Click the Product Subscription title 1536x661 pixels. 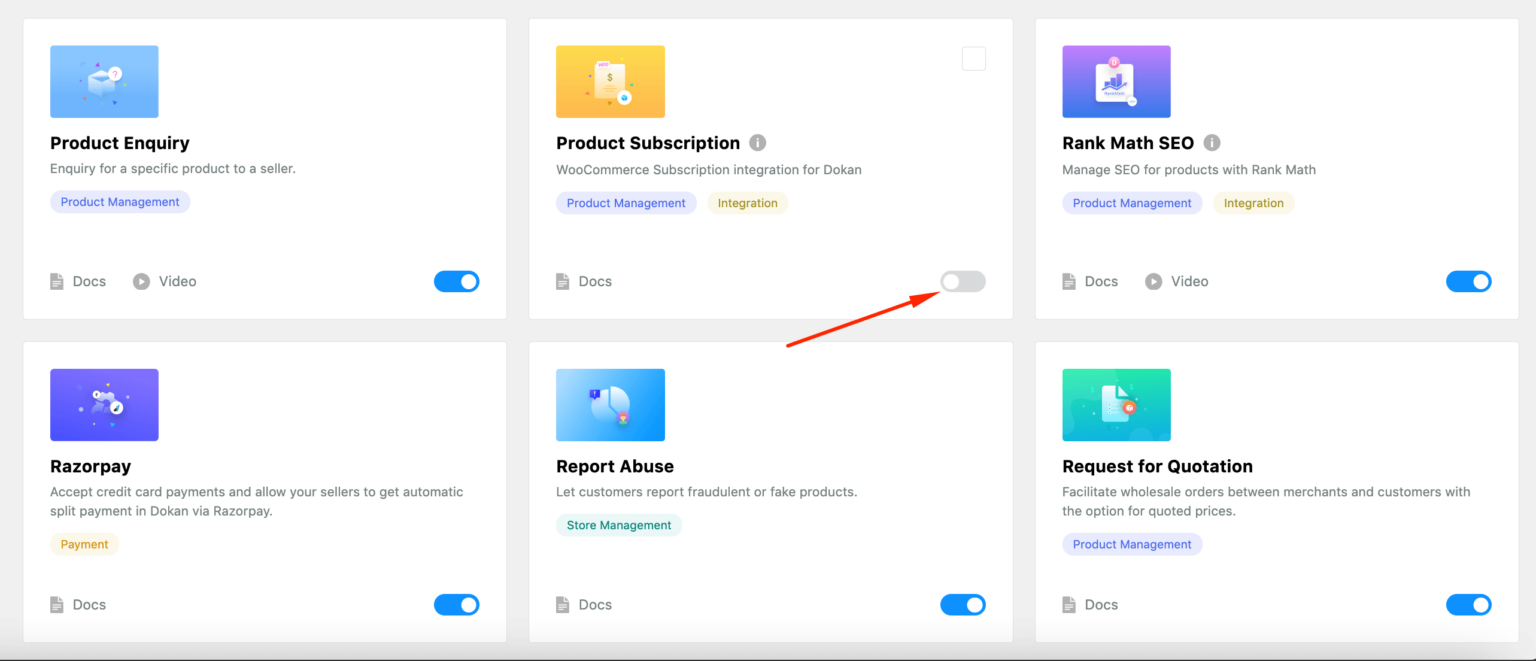coord(648,143)
